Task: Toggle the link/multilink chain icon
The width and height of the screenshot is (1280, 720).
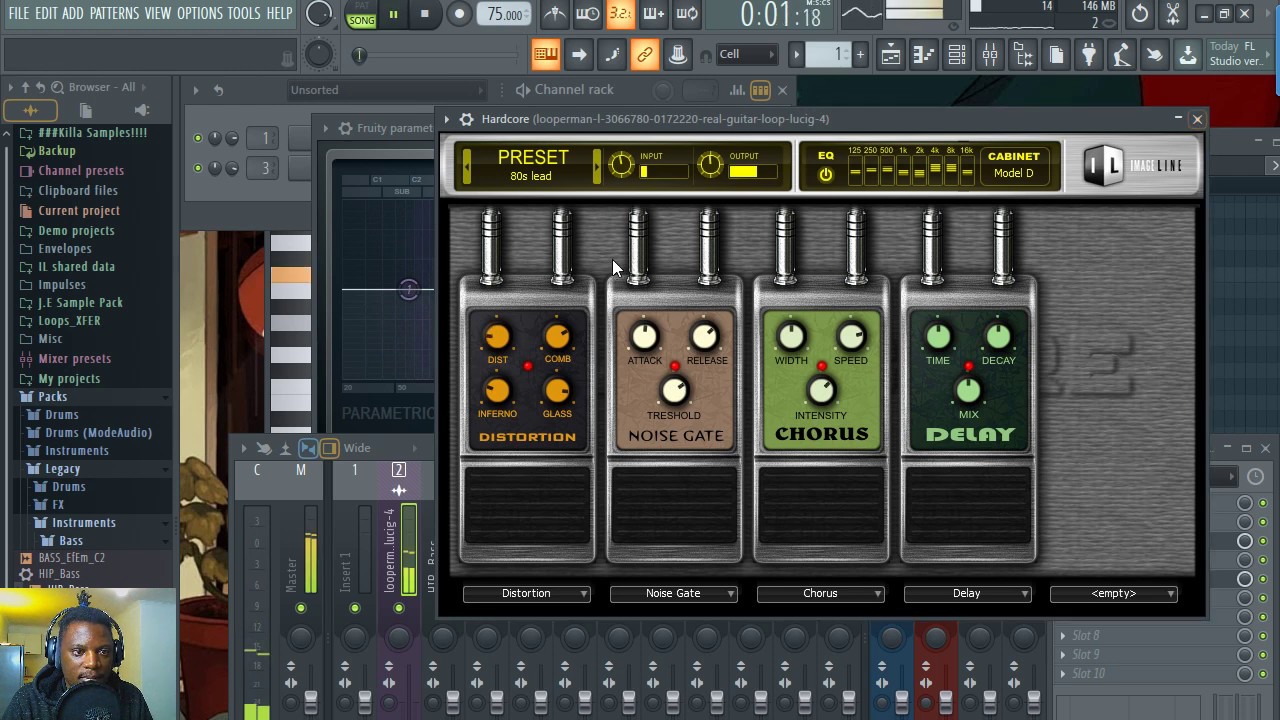Action: [x=645, y=55]
